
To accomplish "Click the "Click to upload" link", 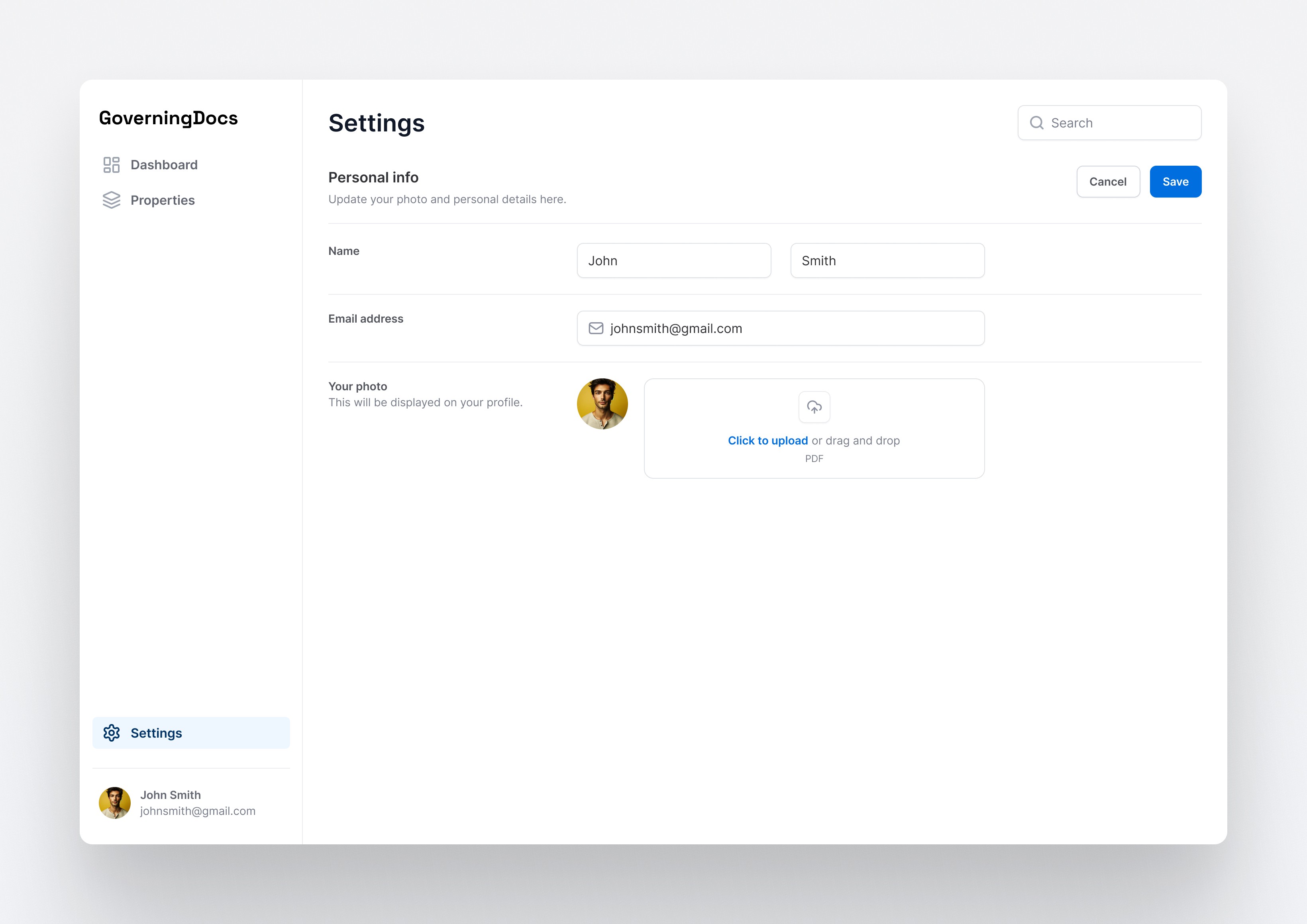I will pyautogui.click(x=767, y=440).
